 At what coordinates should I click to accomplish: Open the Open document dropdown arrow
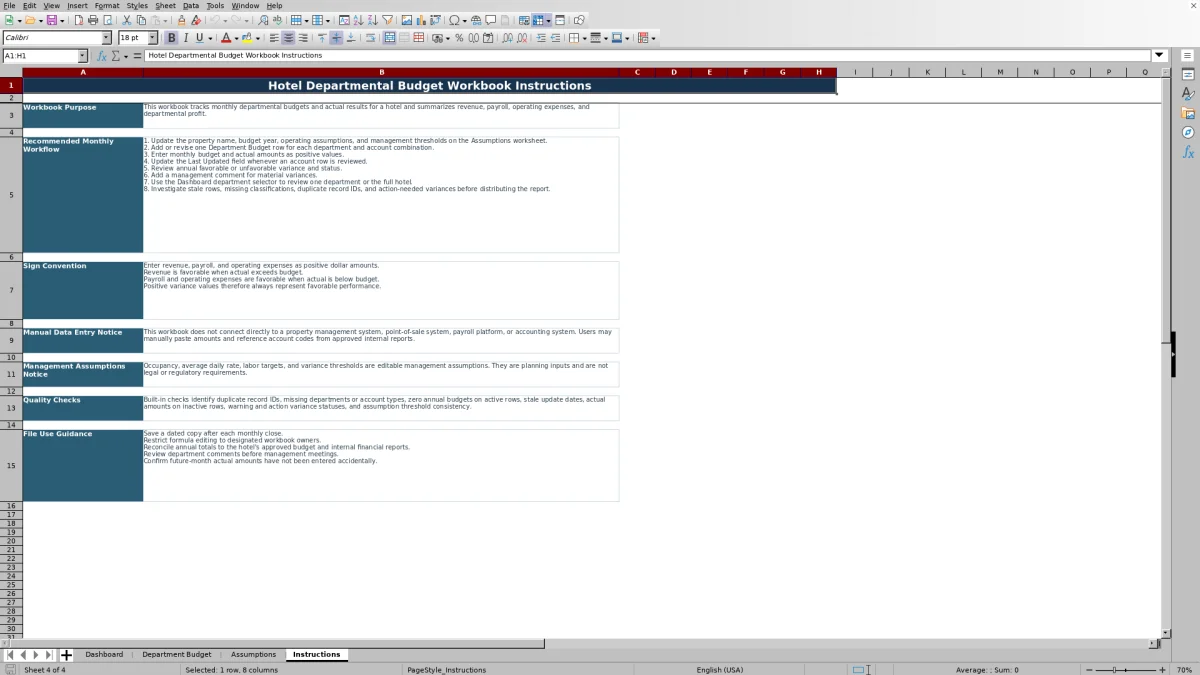(x=40, y=20)
